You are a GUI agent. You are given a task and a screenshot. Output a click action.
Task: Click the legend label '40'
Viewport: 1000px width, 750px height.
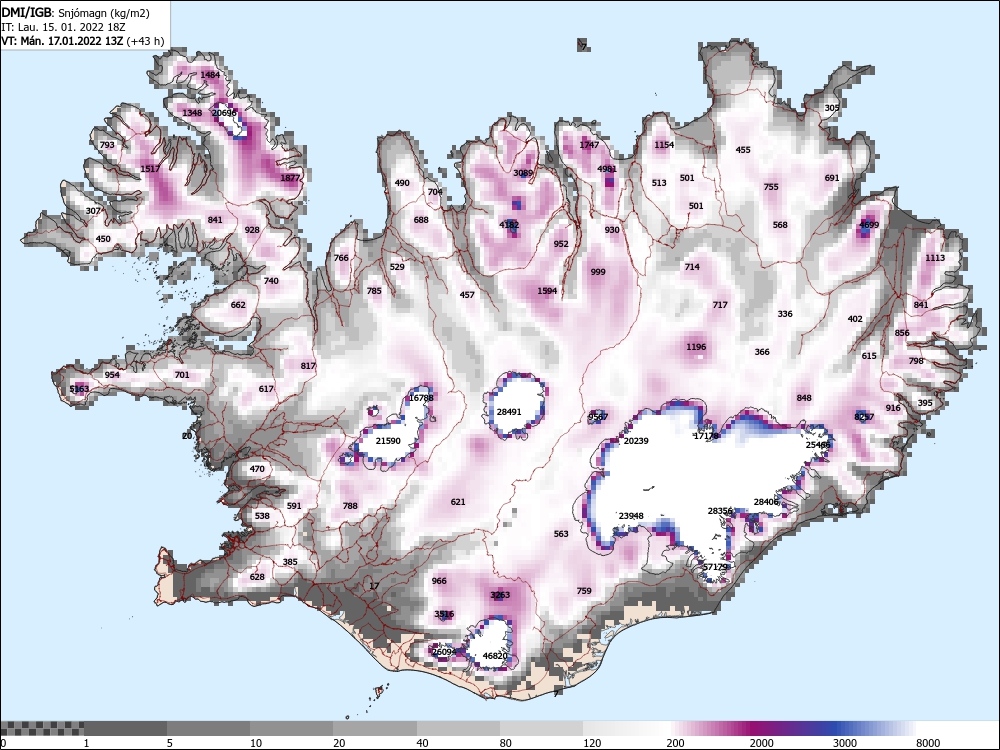coord(423,742)
